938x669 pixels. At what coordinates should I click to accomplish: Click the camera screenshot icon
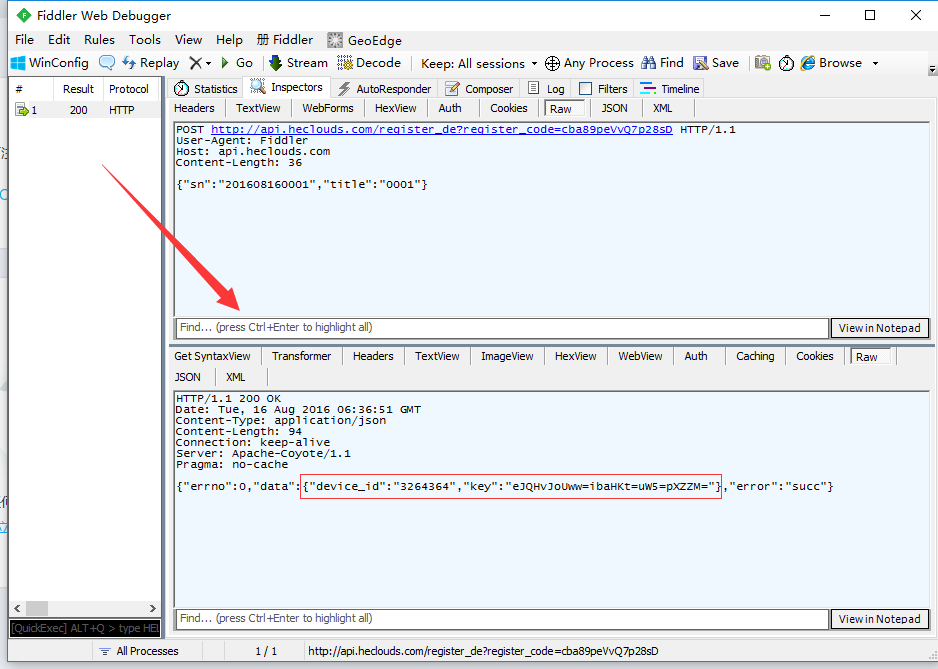point(763,63)
